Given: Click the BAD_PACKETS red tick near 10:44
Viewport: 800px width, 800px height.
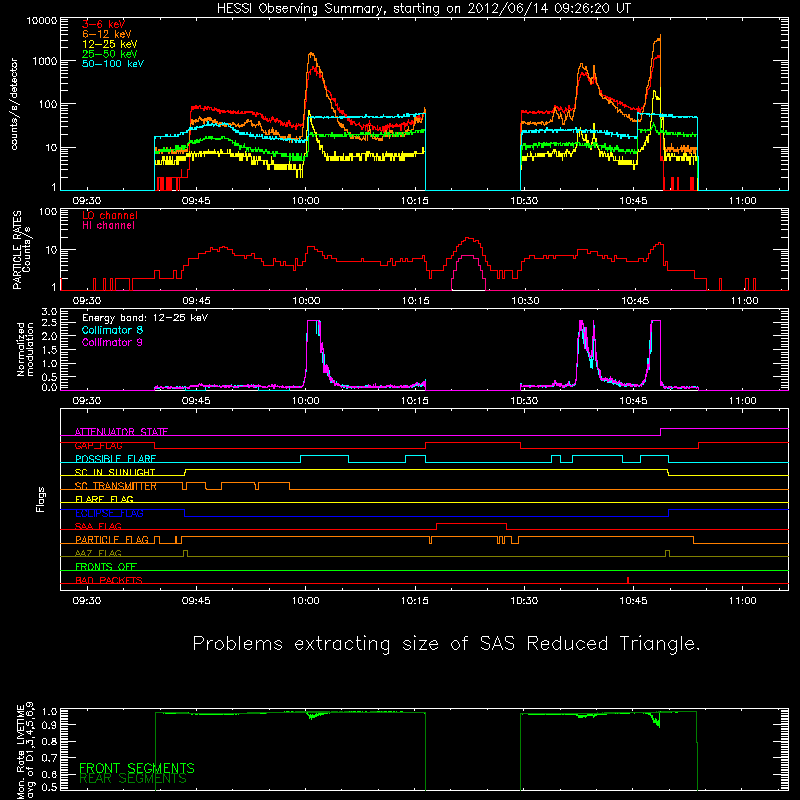Looking at the screenshot, I should [x=628, y=580].
